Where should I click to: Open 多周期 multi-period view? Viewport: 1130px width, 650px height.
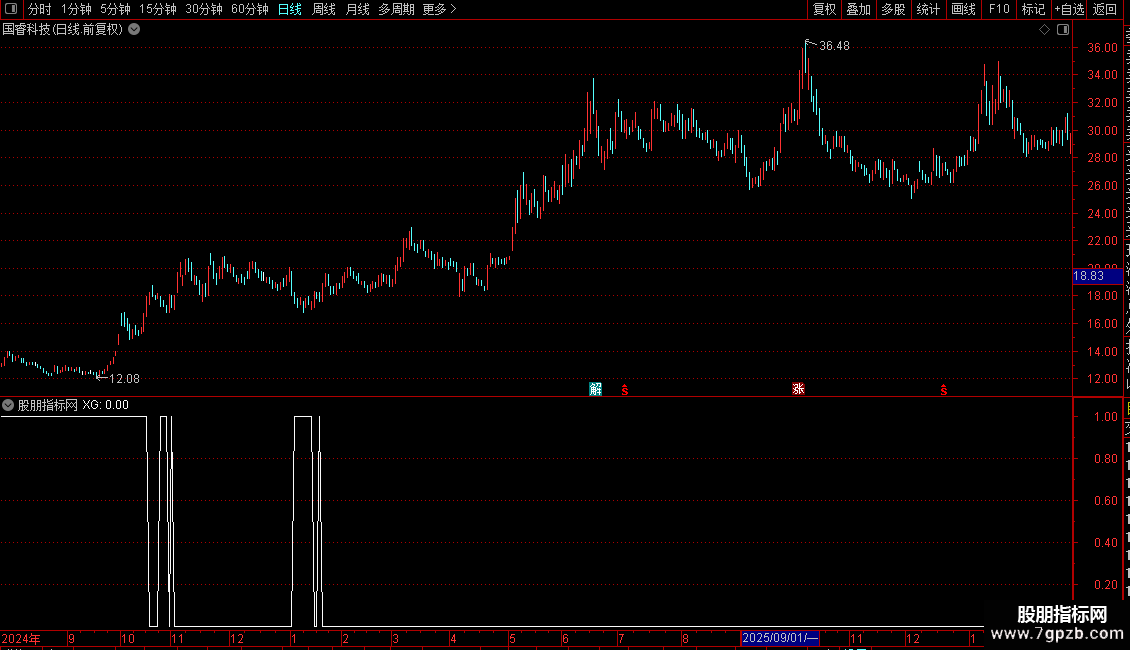(396, 9)
